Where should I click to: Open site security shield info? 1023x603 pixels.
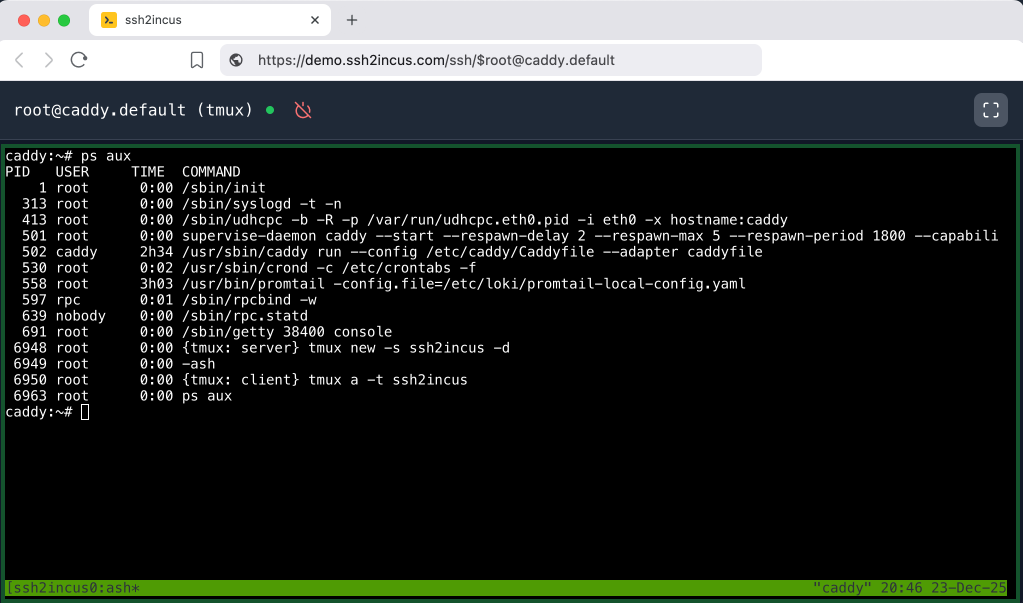pyautogui.click(x=235, y=60)
